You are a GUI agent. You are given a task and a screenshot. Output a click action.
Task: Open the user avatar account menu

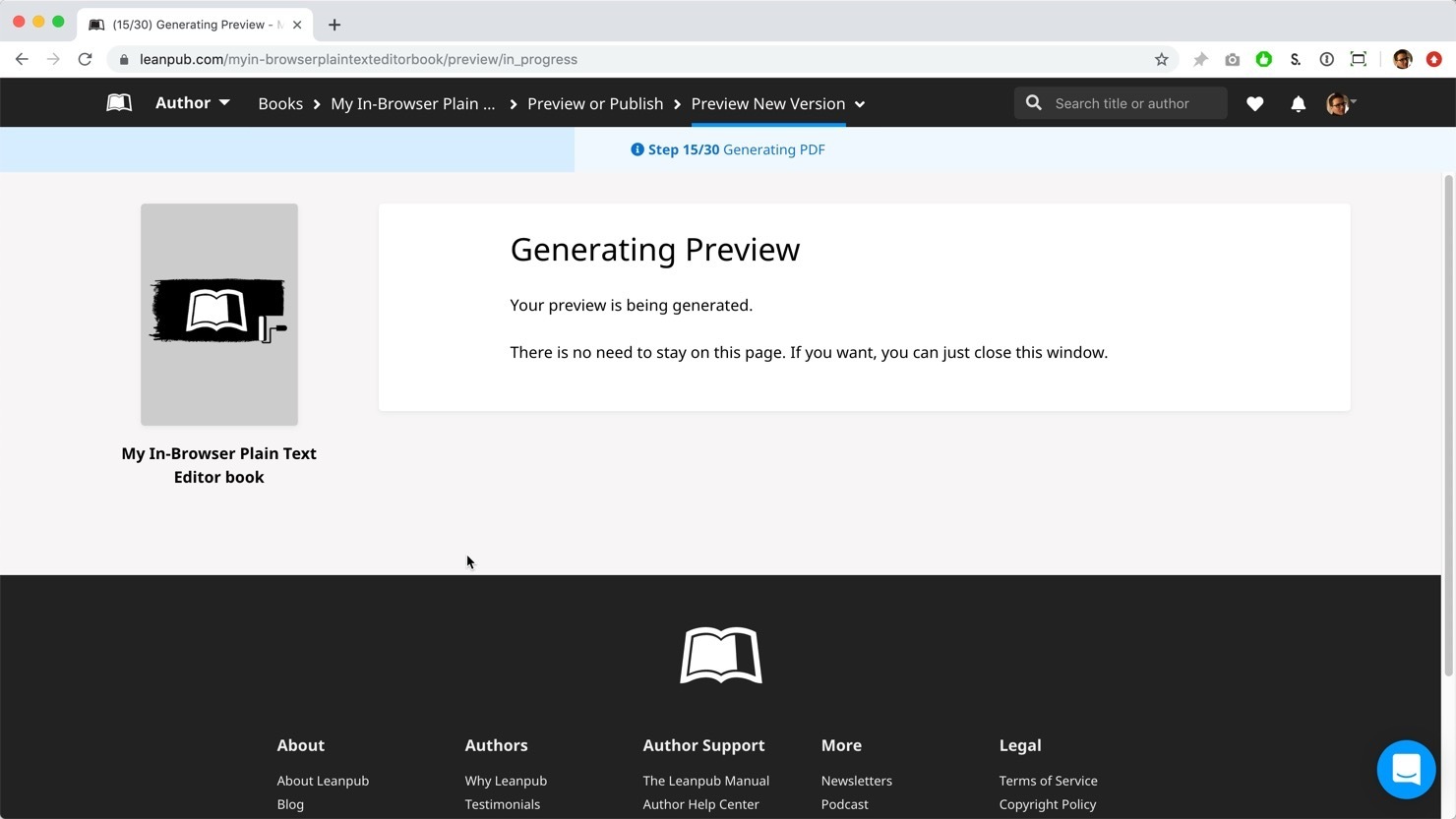(1340, 103)
